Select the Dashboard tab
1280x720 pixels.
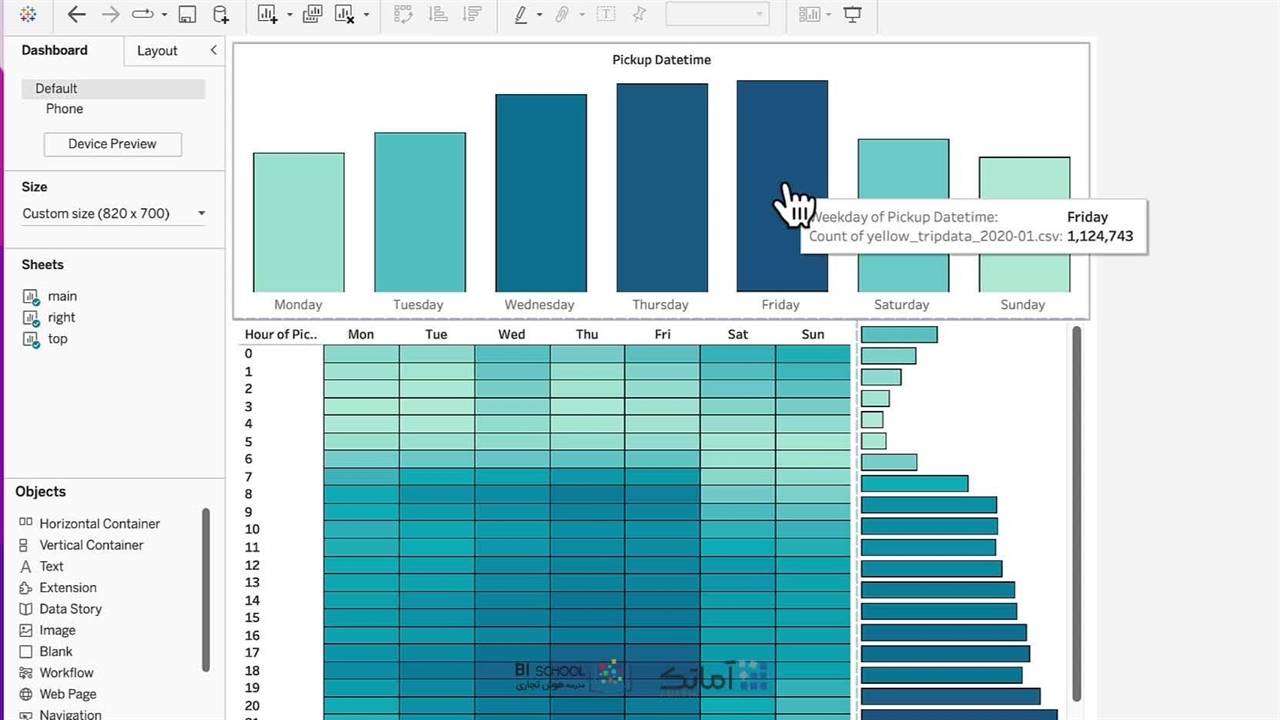(x=55, y=50)
